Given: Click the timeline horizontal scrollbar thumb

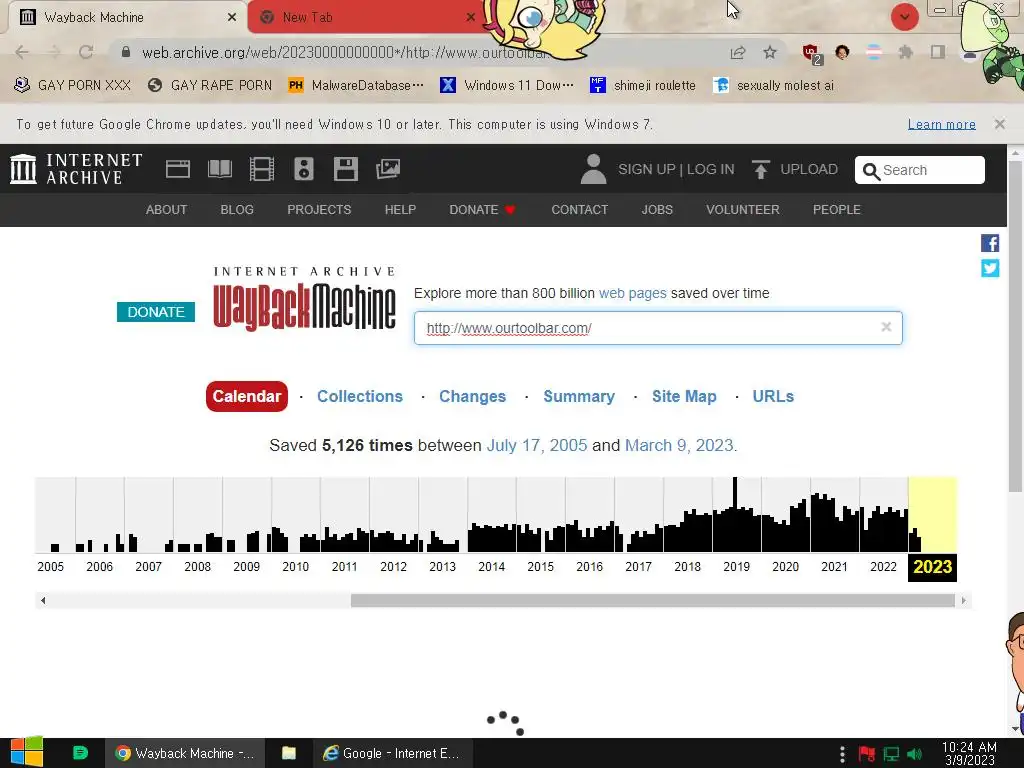Looking at the screenshot, I should point(652,600).
